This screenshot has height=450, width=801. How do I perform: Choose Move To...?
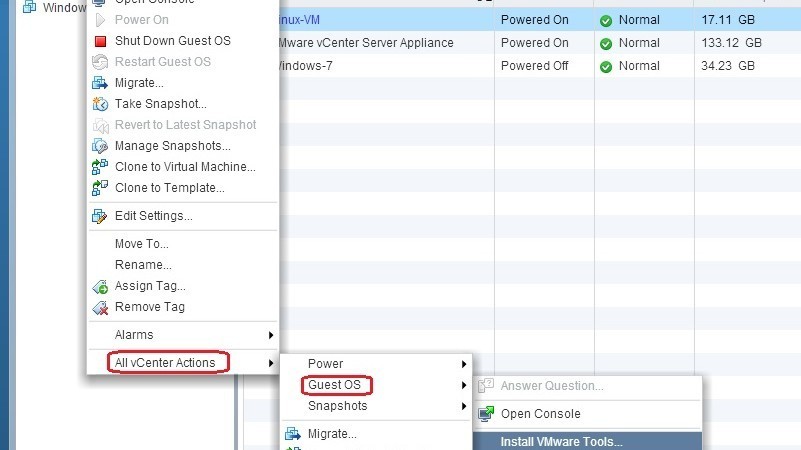(x=142, y=244)
